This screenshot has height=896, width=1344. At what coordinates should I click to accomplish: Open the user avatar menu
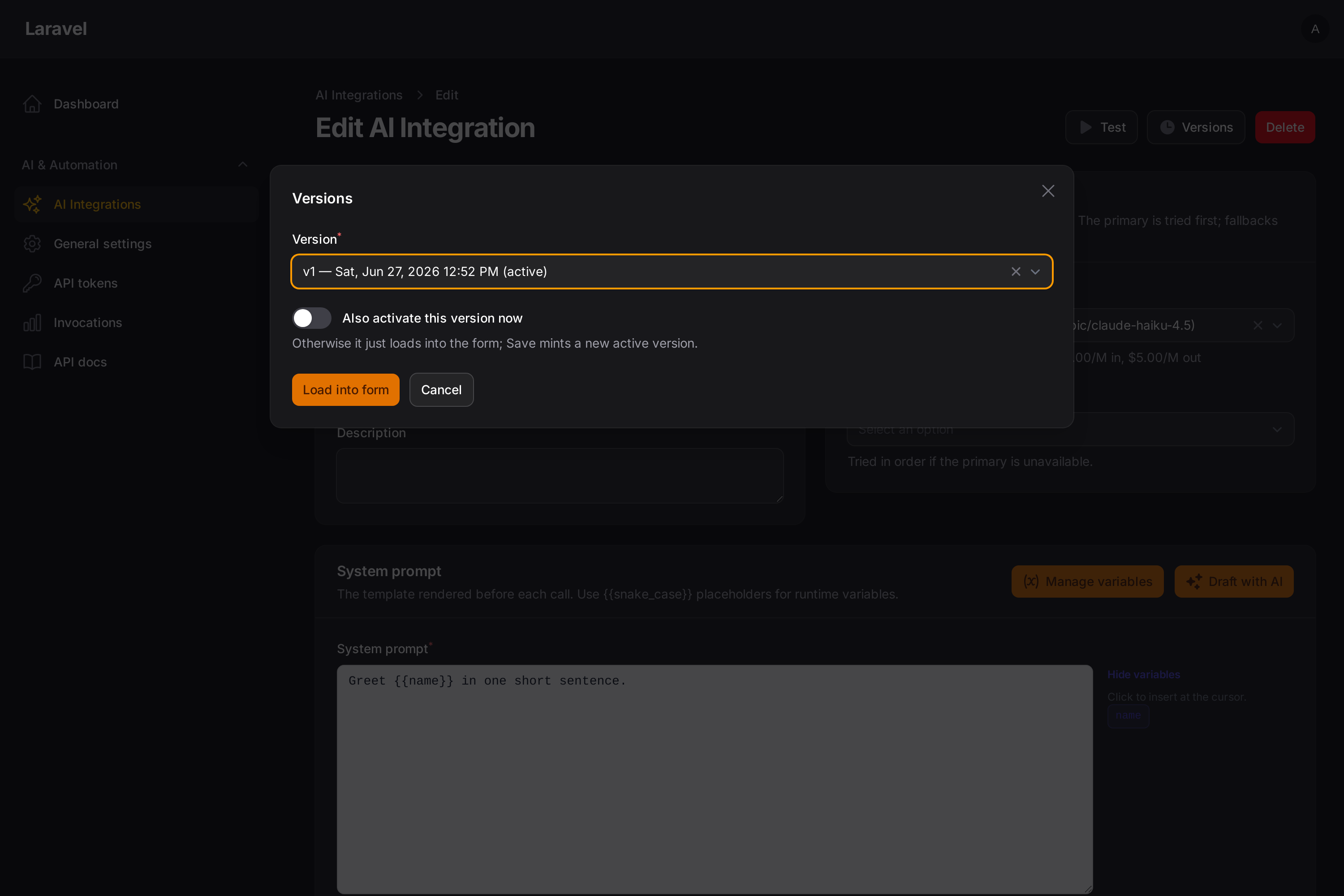(1315, 29)
